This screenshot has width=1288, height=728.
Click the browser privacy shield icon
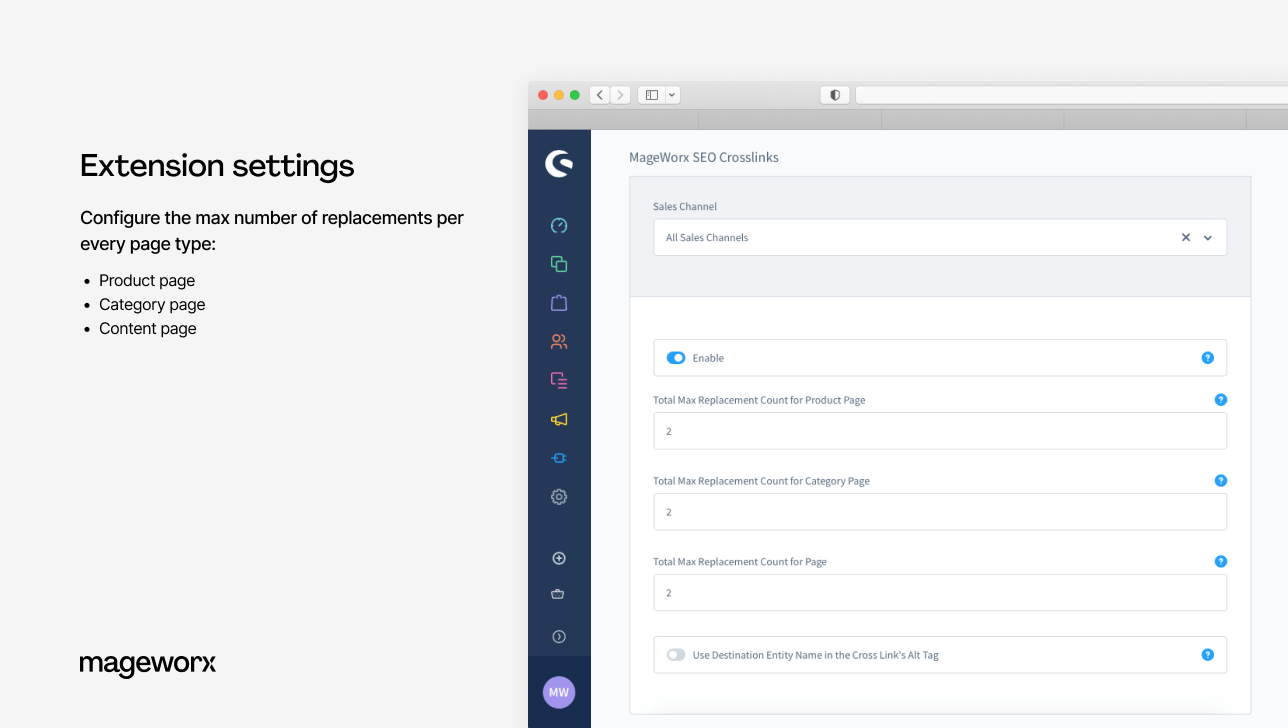click(x=835, y=95)
